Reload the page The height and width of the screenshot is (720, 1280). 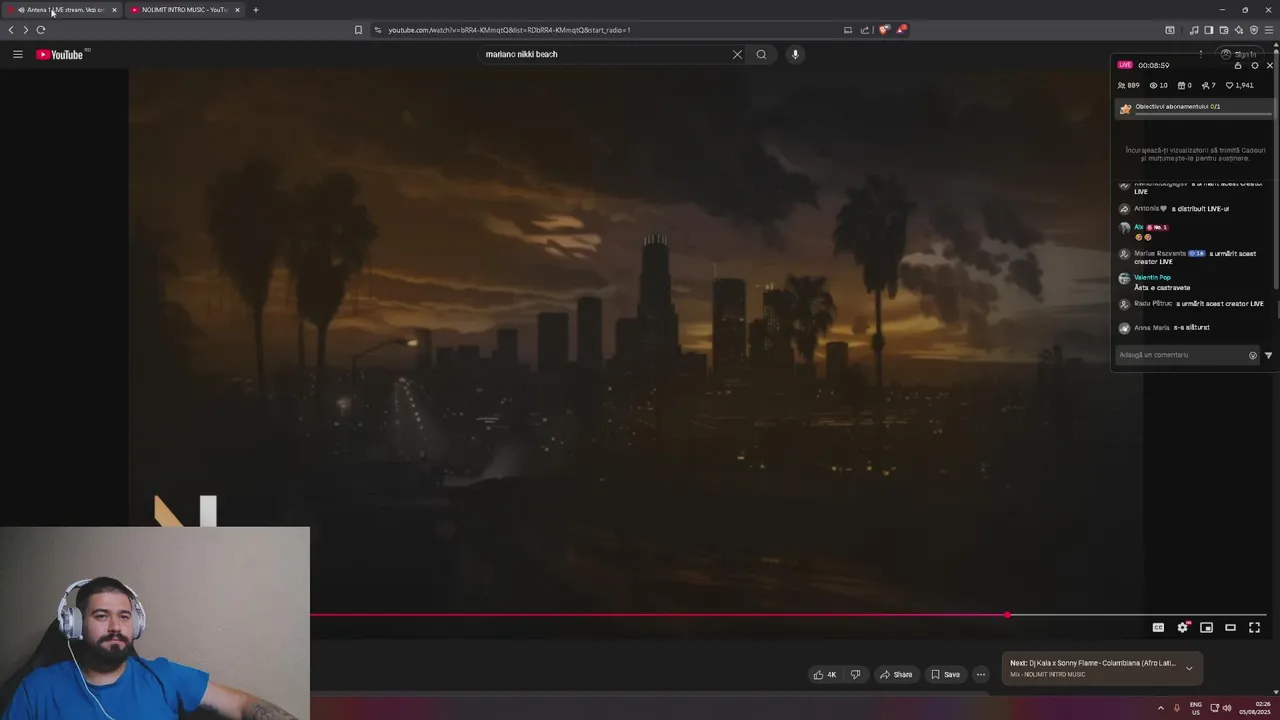pyautogui.click(x=41, y=30)
